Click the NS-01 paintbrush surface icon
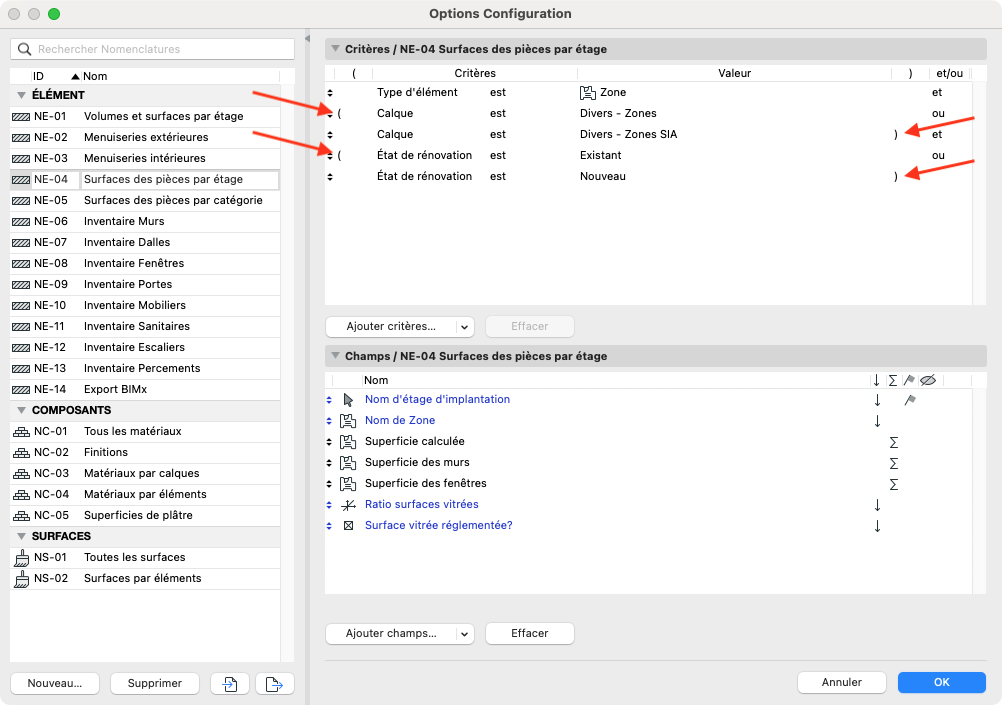The image size is (1002, 705). click(x=22, y=558)
